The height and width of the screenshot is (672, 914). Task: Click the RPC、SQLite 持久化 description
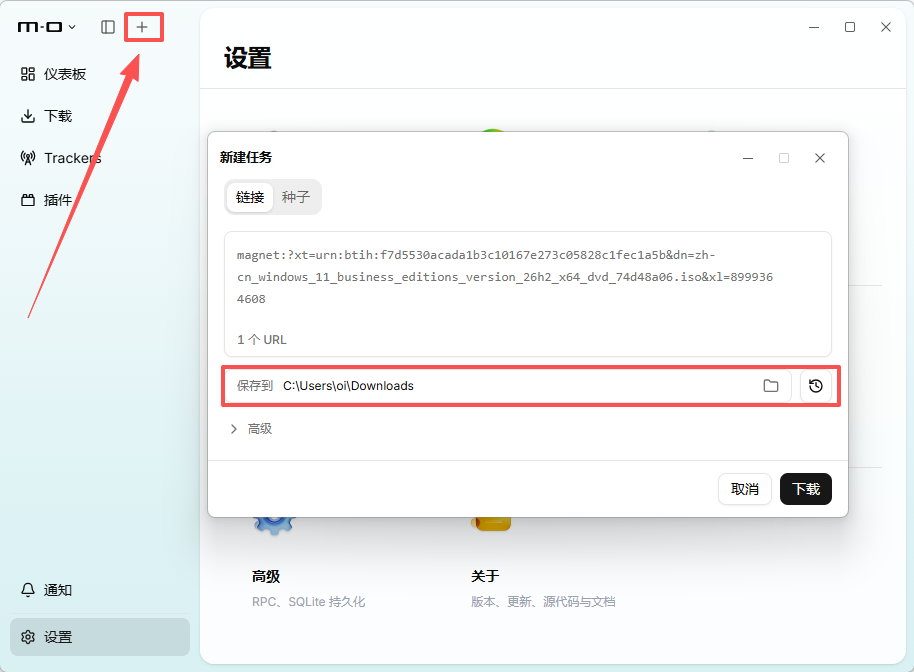click(x=308, y=601)
